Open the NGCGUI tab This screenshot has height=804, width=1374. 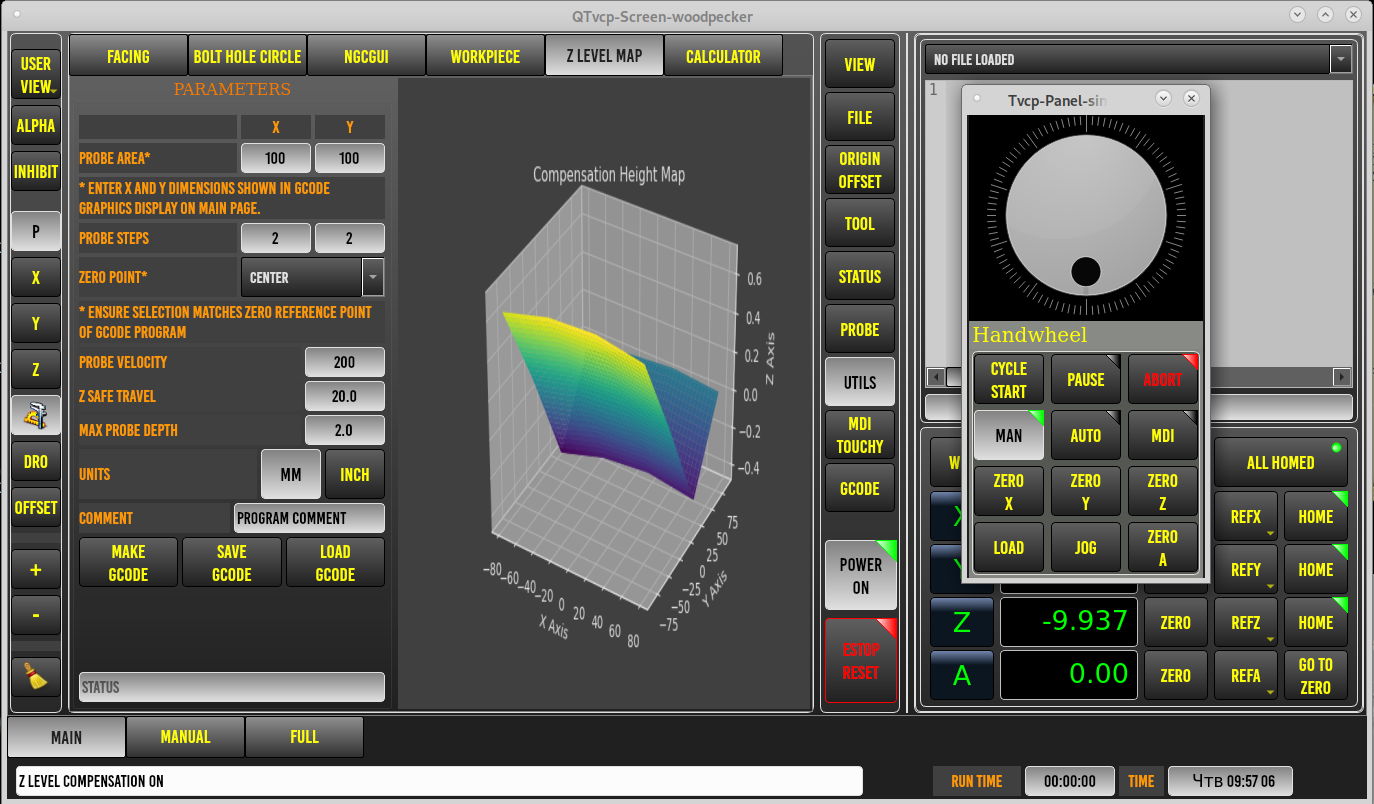(366, 56)
